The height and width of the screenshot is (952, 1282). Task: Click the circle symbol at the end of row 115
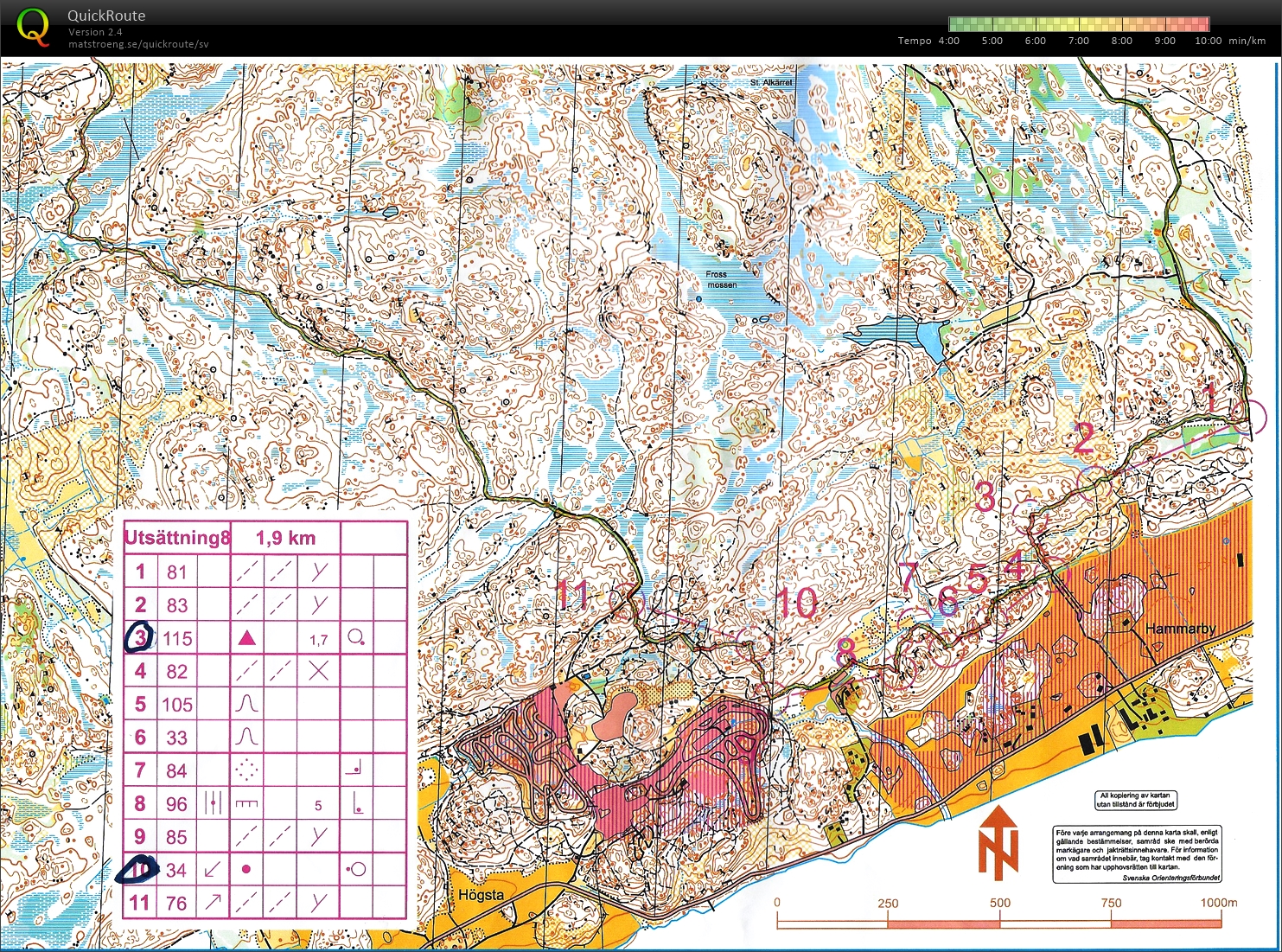pos(356,638)
